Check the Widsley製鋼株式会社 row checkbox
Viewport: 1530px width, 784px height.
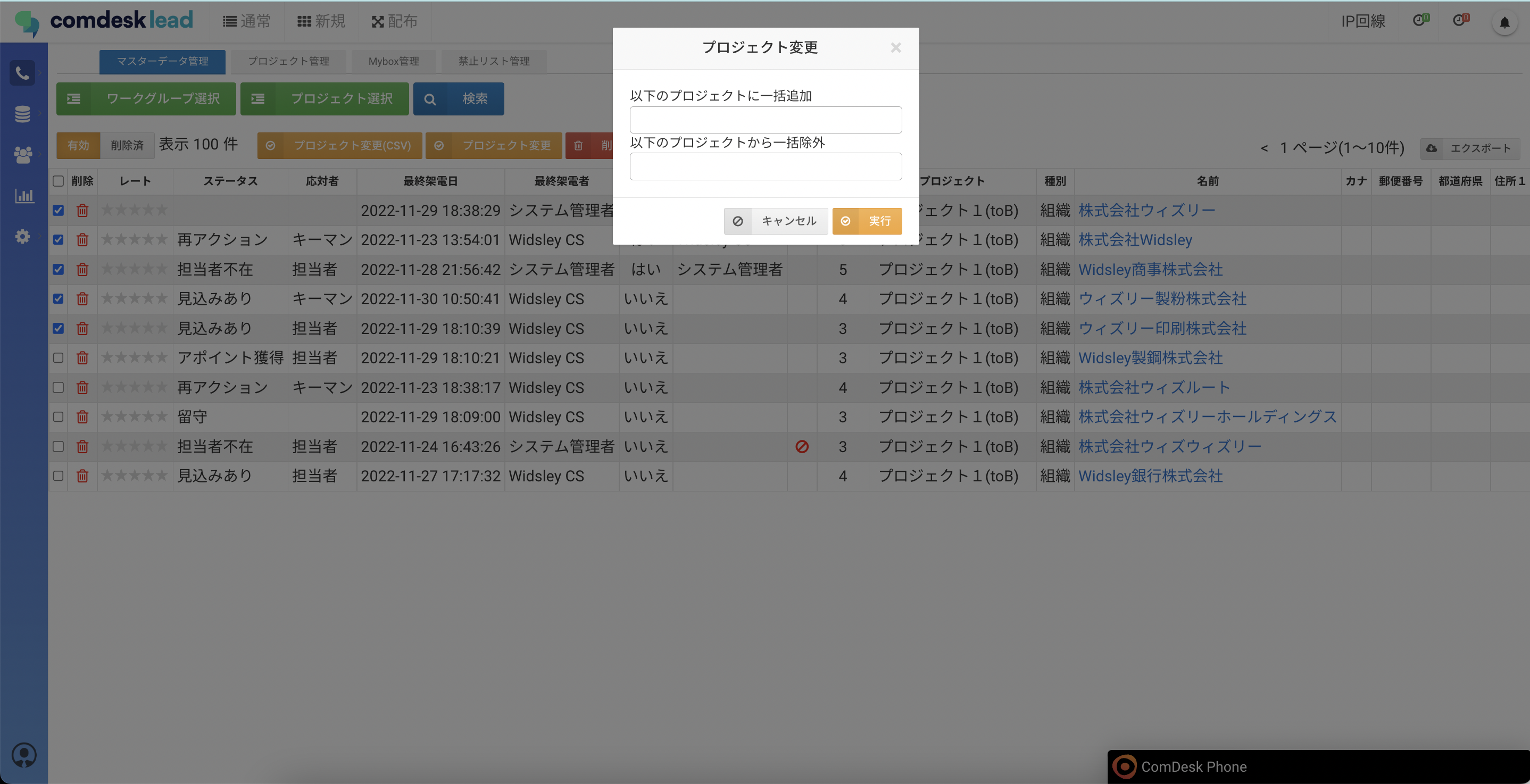58,358
